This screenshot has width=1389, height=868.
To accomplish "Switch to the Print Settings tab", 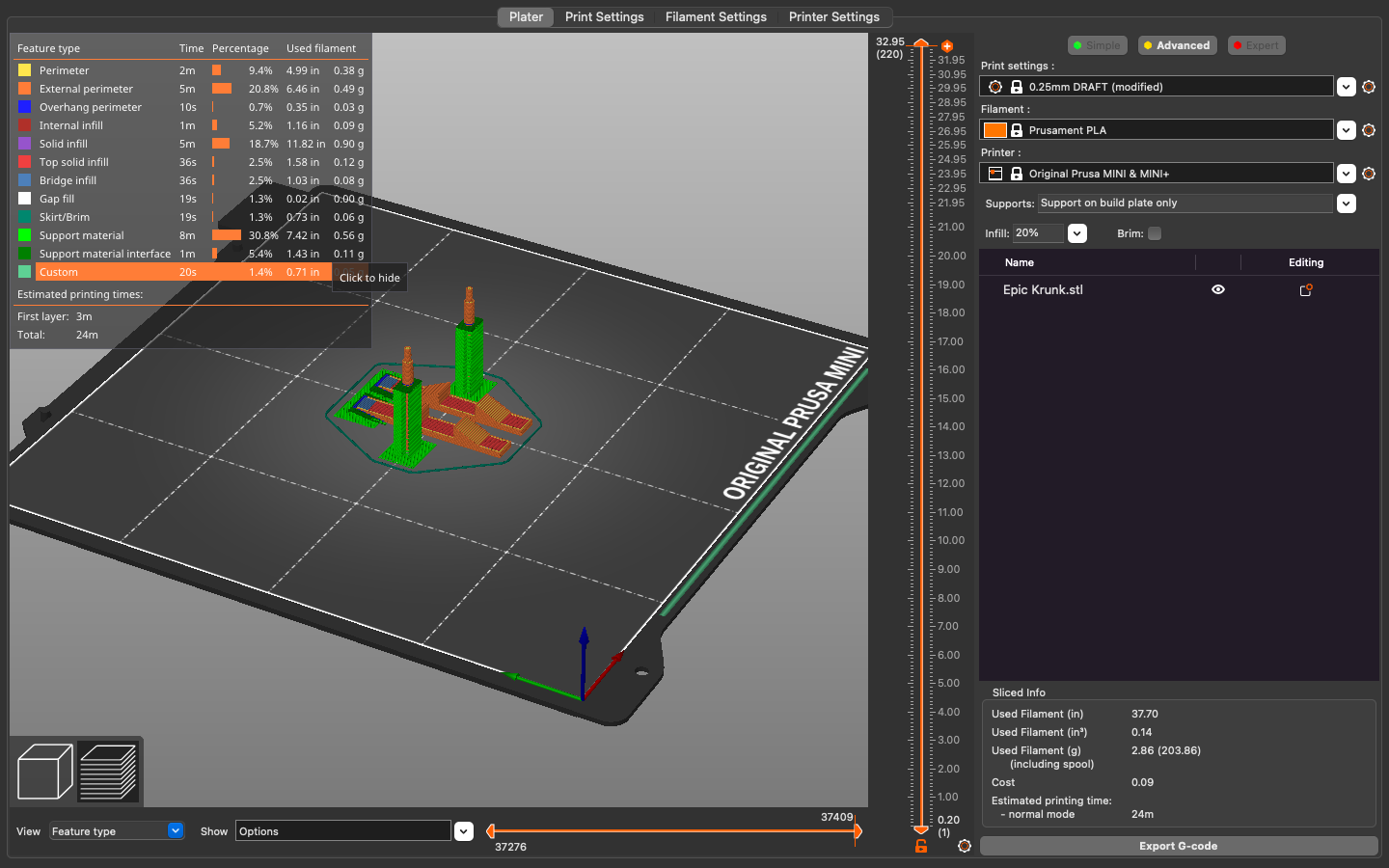I will pos(604,17).
